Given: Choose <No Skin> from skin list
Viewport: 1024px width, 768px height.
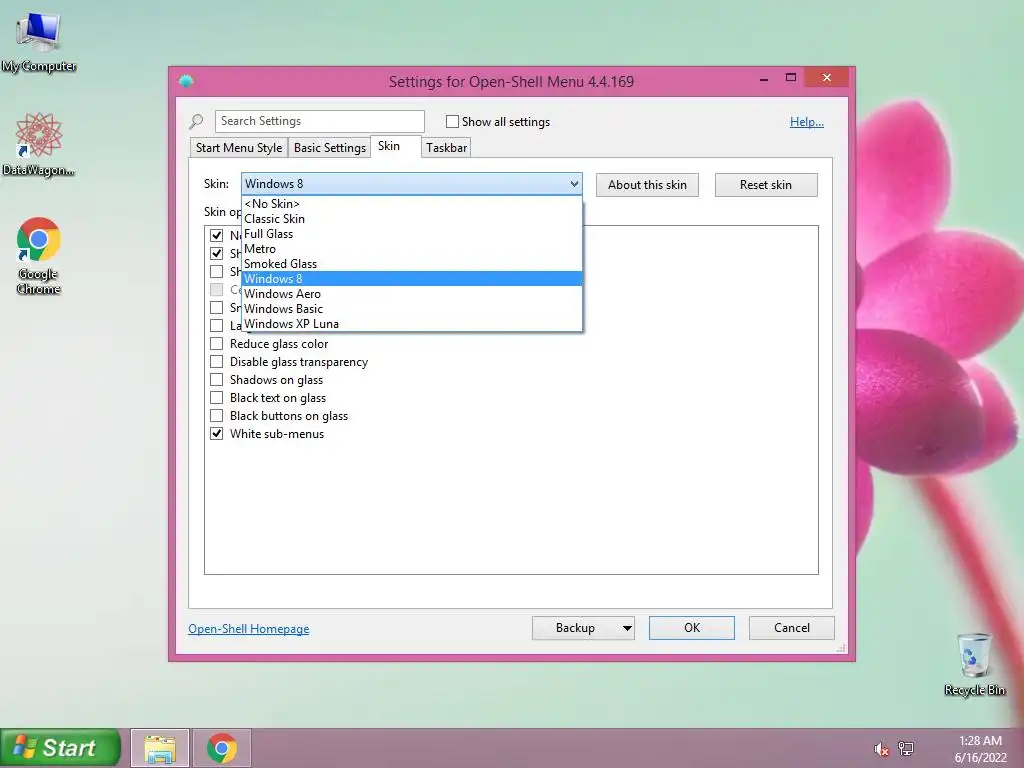Looking at the screenshot, I should 411,204.
